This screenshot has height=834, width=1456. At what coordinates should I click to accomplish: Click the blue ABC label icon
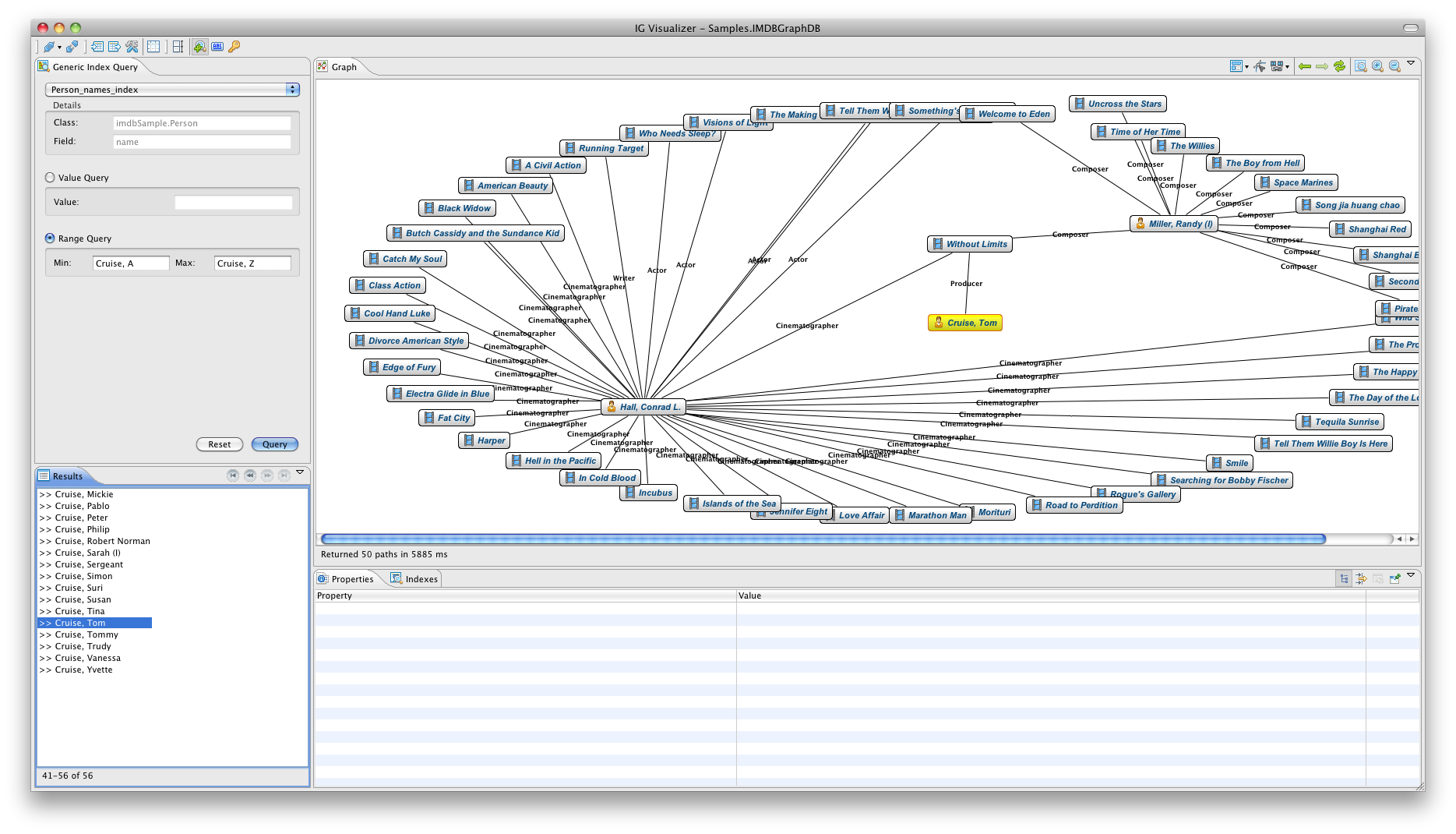[x=217, y=47]
